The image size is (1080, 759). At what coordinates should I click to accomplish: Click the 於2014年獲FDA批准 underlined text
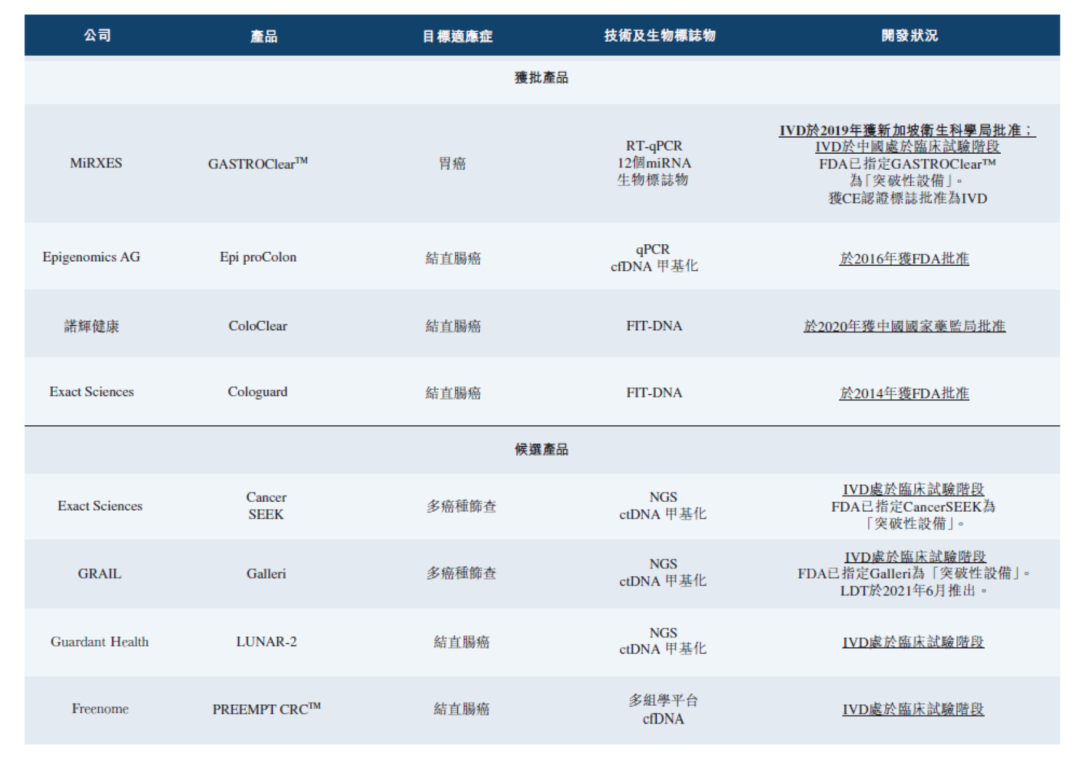pos(904,393)
